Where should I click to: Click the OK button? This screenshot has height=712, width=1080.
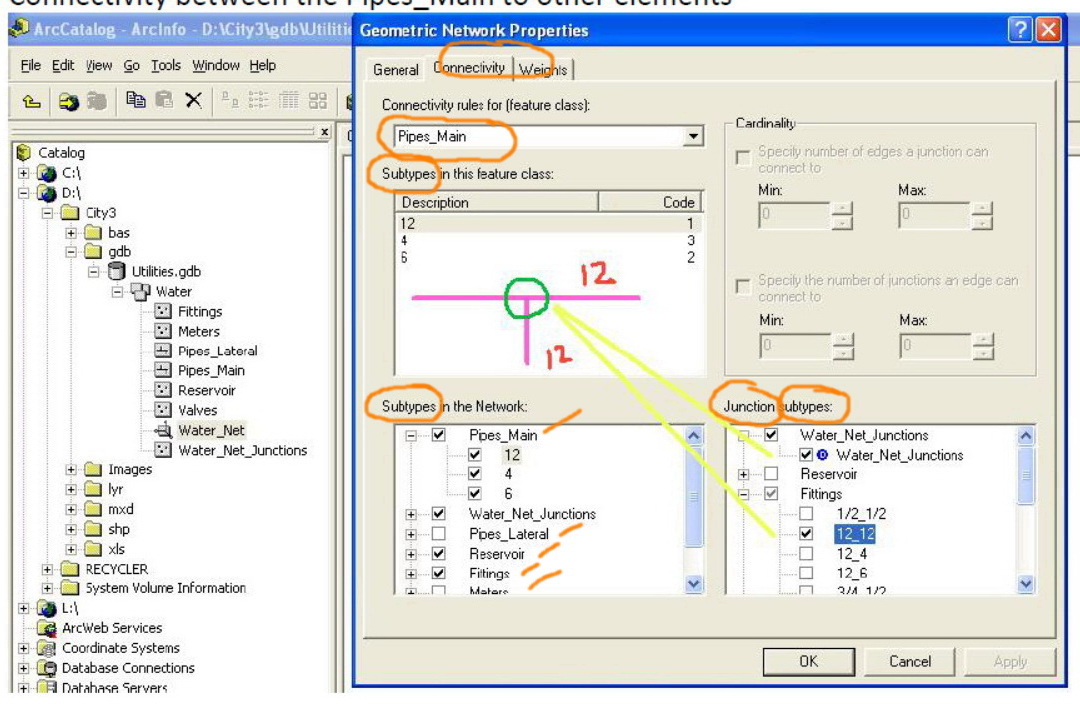point(809,661)
